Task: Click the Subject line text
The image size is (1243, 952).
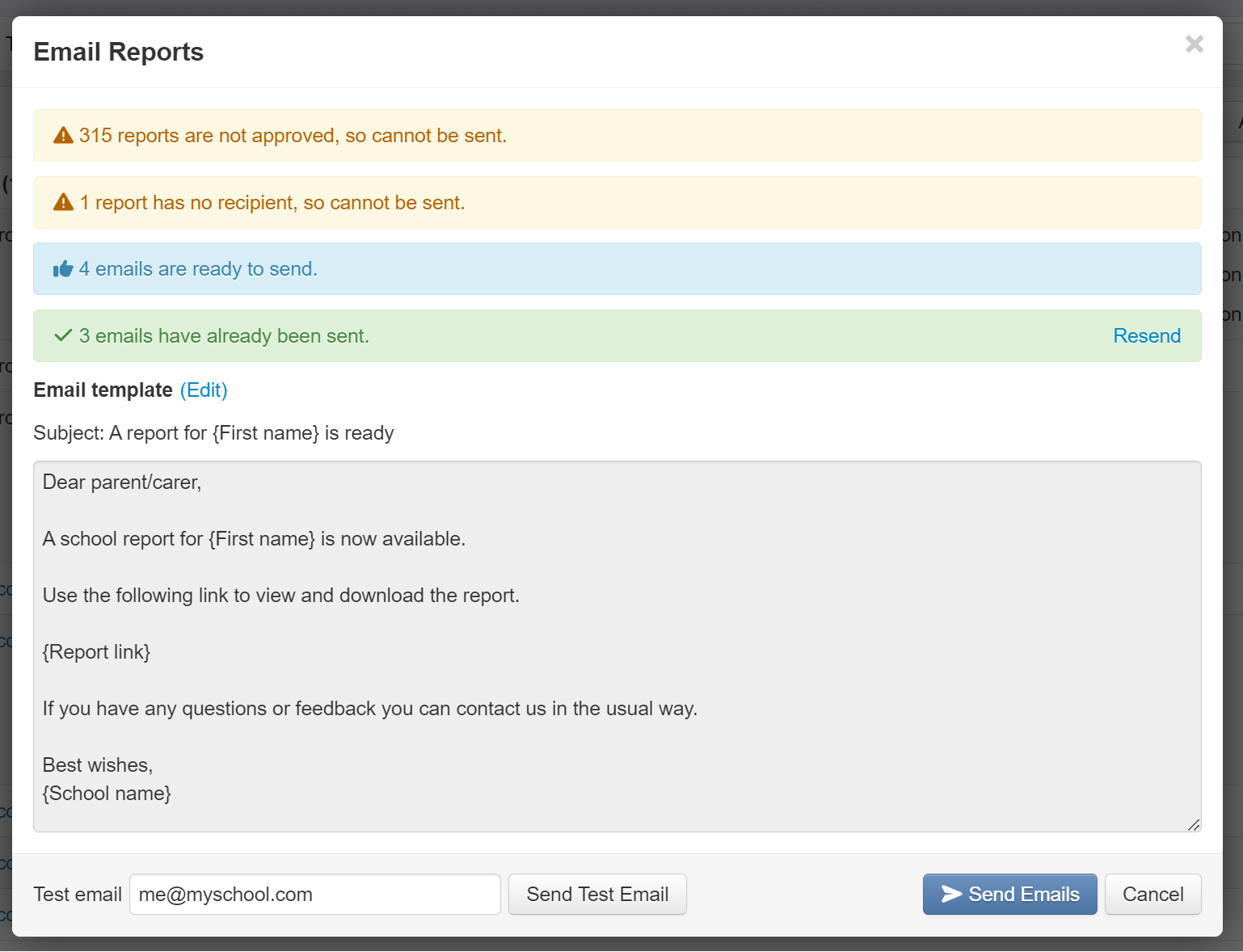Action: [213, 433]
